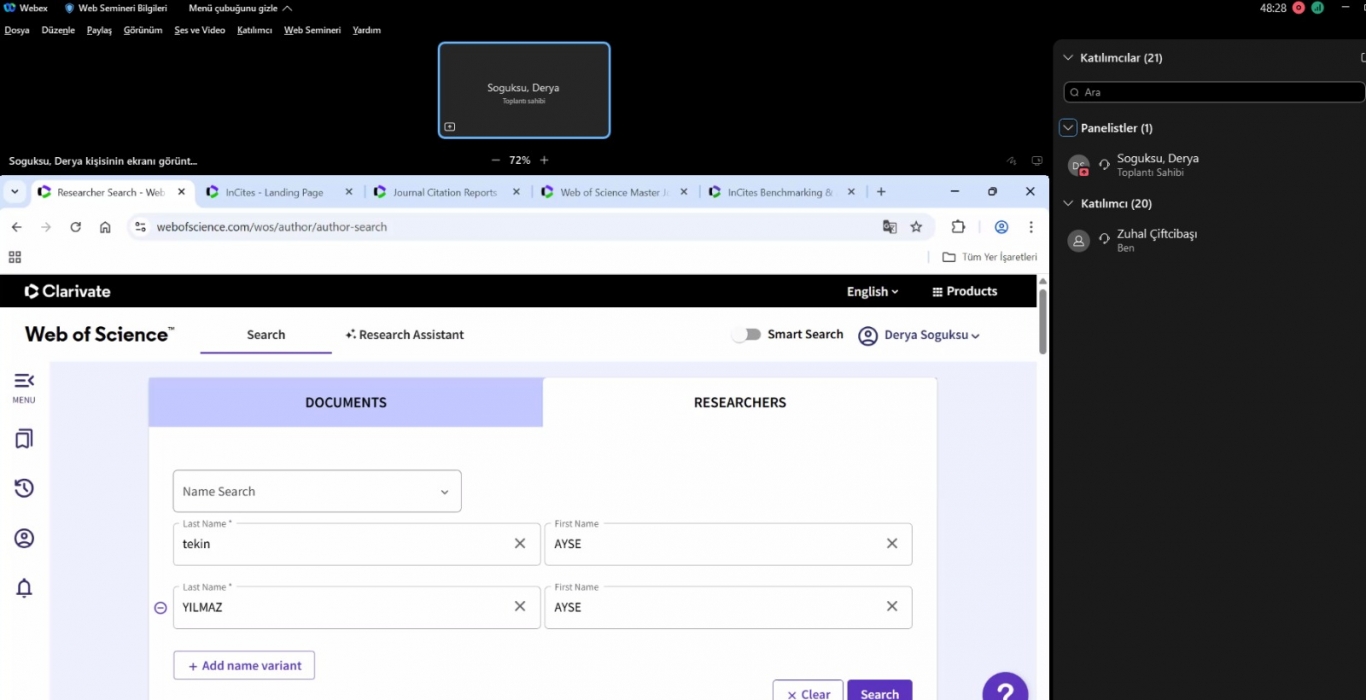Open the Webex Yardım menu
The image size is (1366, 700).
tap(366, 30)
